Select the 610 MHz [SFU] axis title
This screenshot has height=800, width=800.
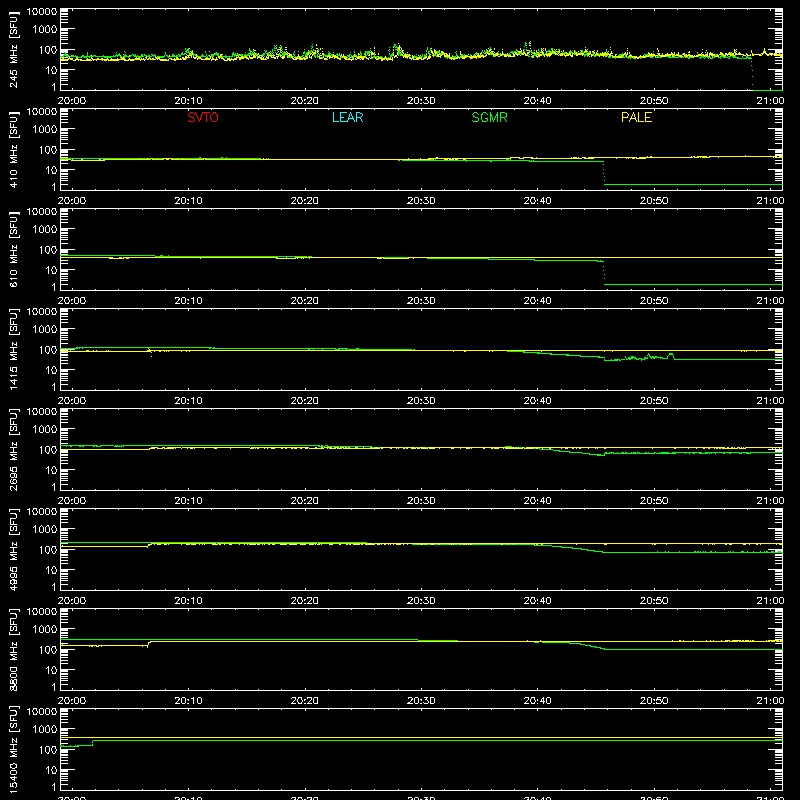coord(14,249)
